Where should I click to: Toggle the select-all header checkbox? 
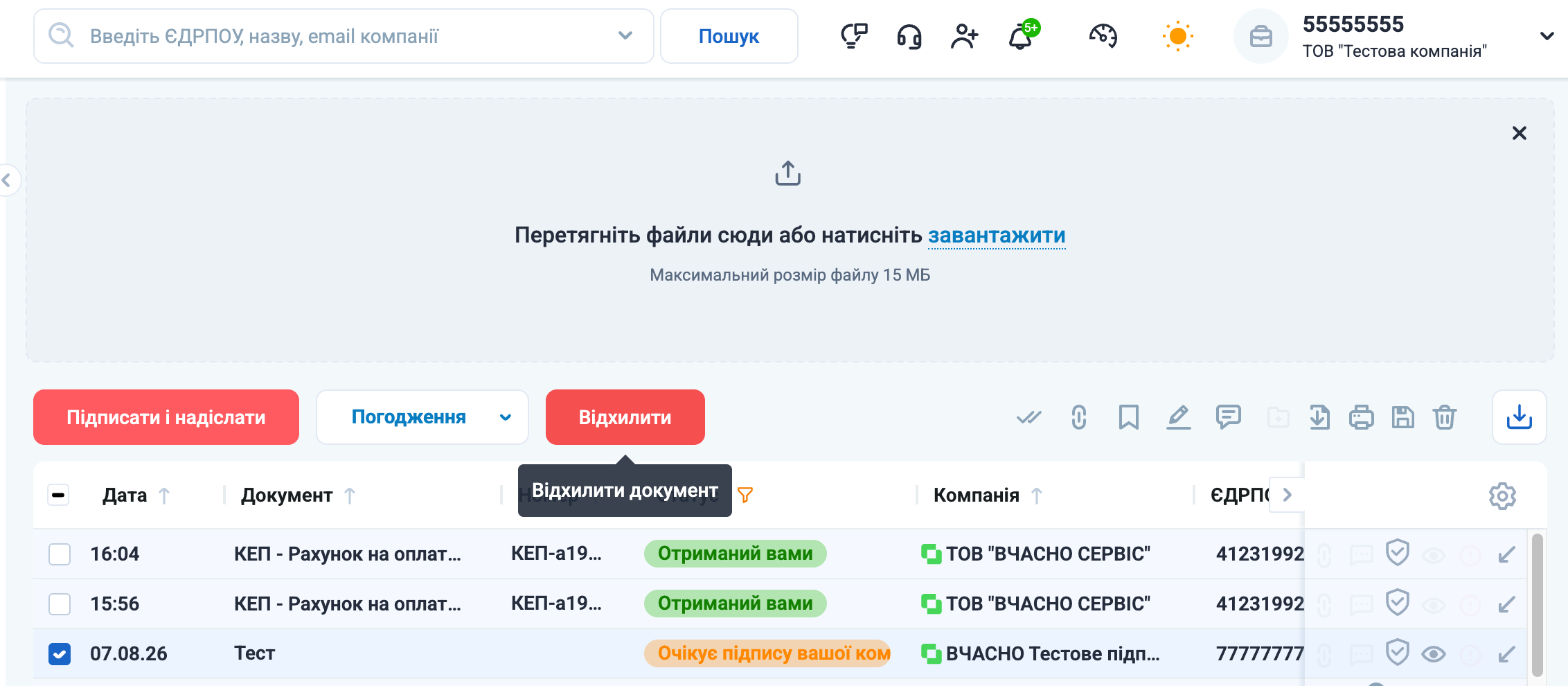point(58,495)
